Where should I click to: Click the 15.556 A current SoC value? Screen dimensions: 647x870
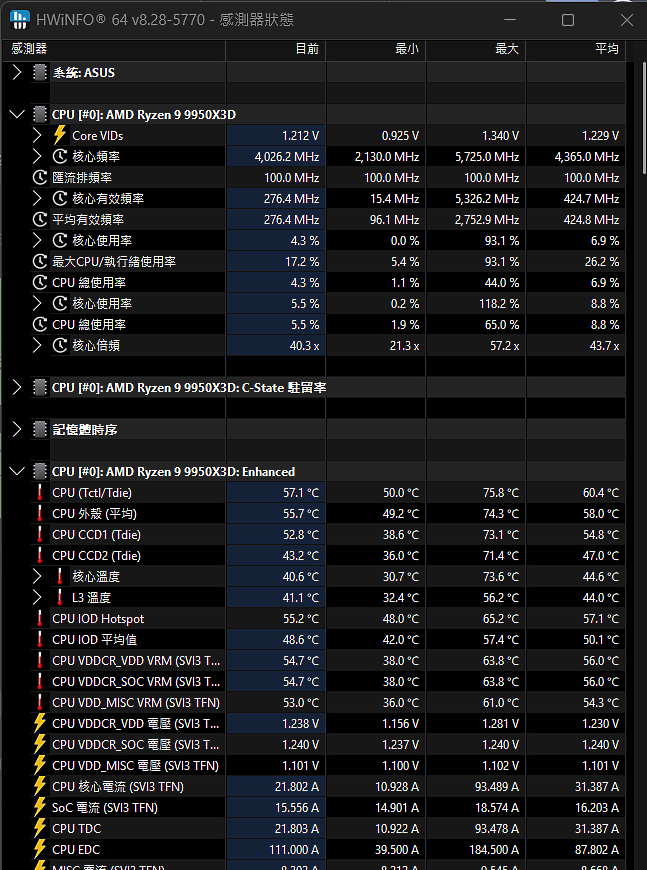tap(297, 807)
